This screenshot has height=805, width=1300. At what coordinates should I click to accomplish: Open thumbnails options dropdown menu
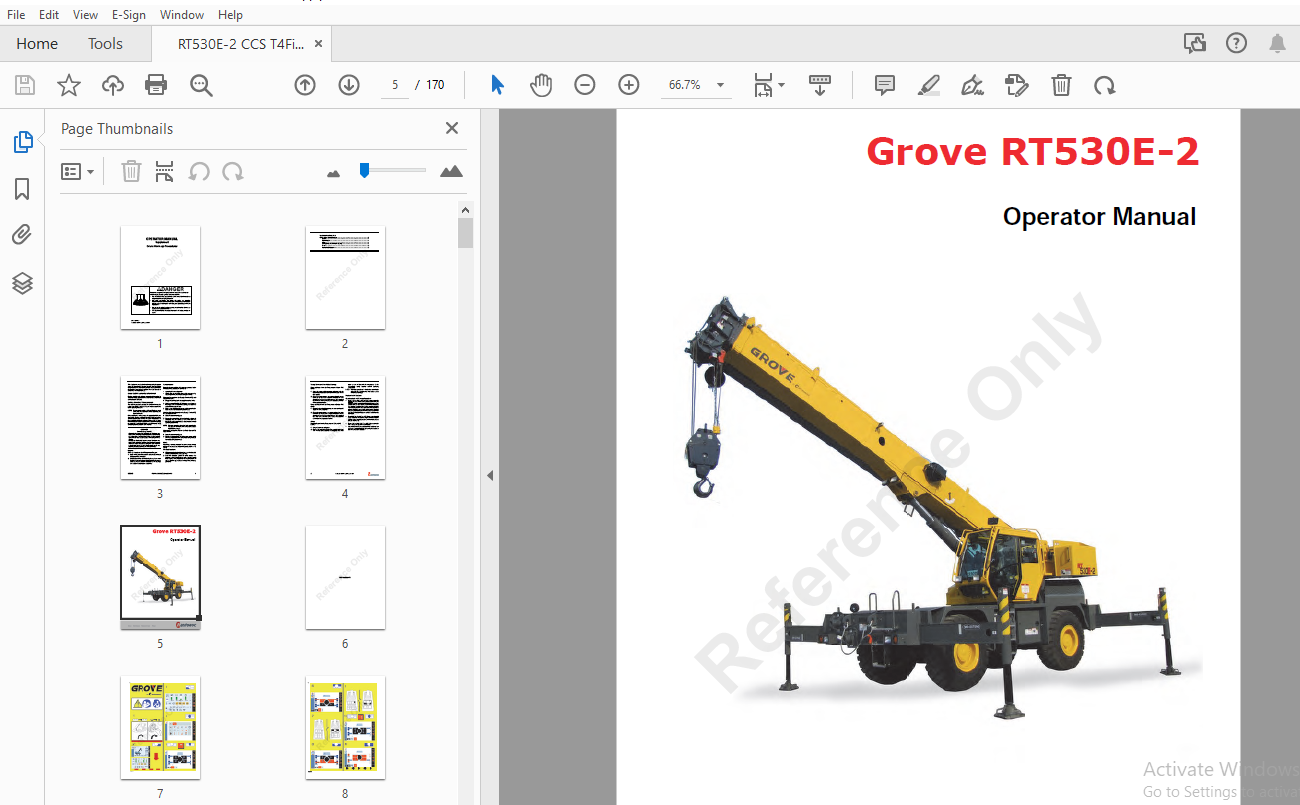coord(77,171)
